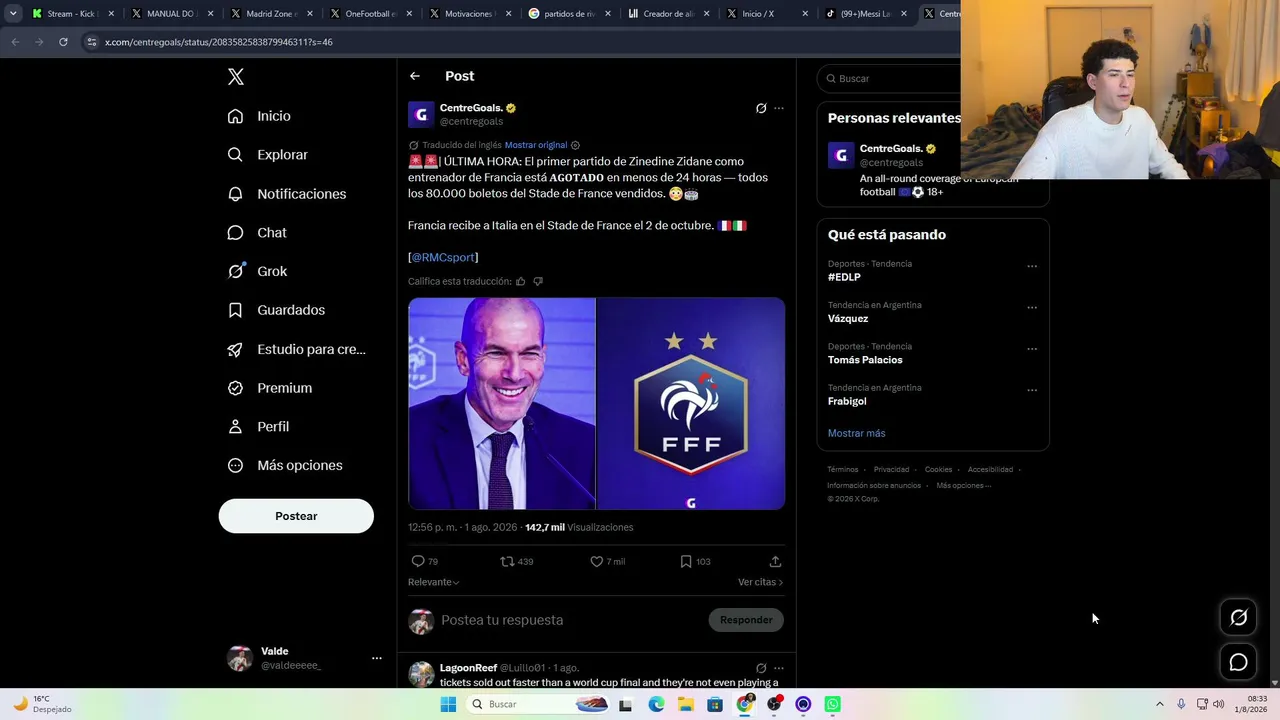Open translation settings gear icon
This screenshot has width=1280, height=720.
coord(575,145)
